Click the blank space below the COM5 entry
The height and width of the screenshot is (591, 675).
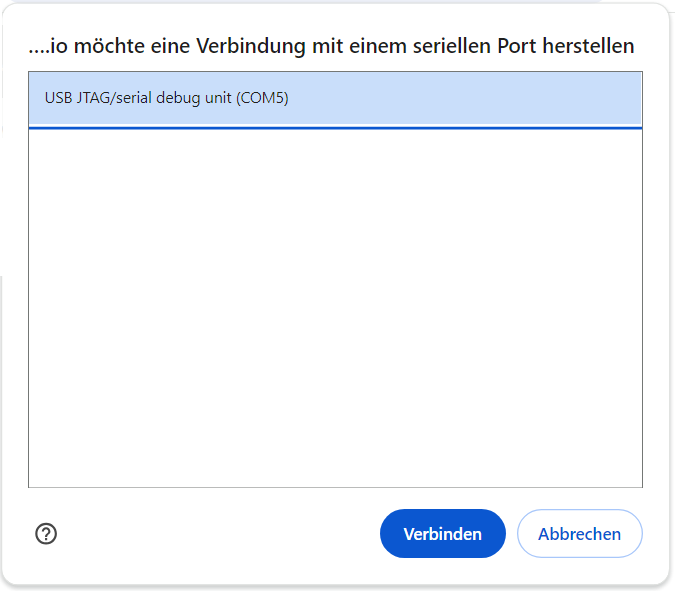[335, 308]
